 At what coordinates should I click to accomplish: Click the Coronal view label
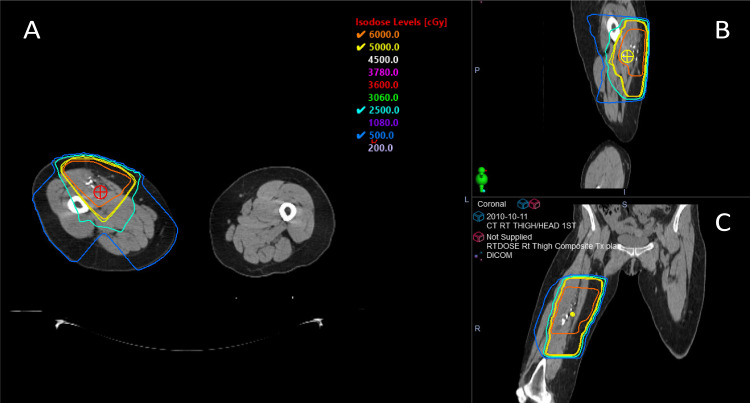pos(491,204)
